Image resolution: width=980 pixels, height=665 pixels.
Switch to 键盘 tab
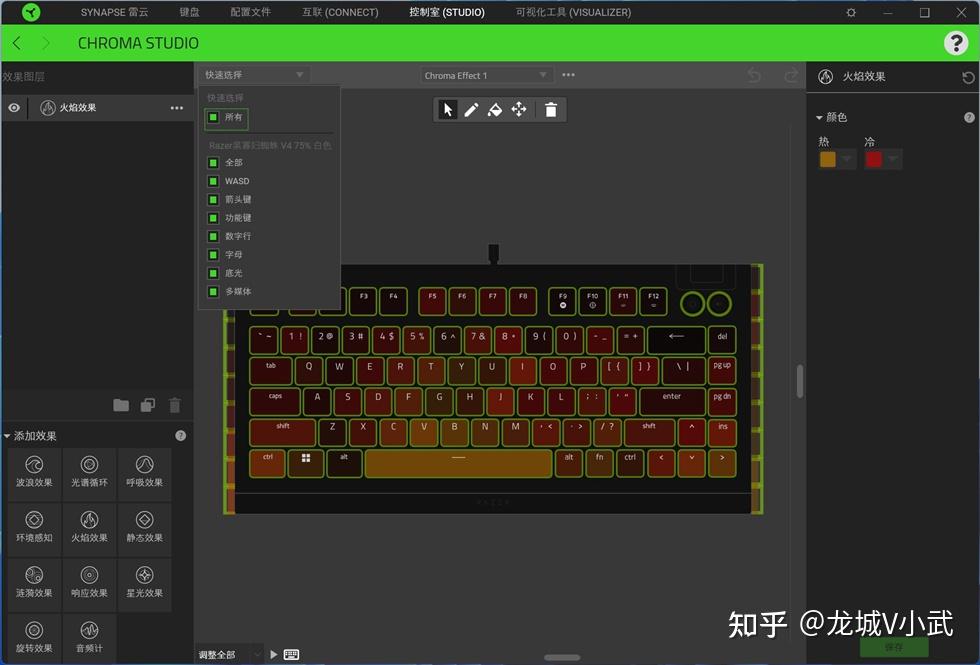tap(189, 12)
